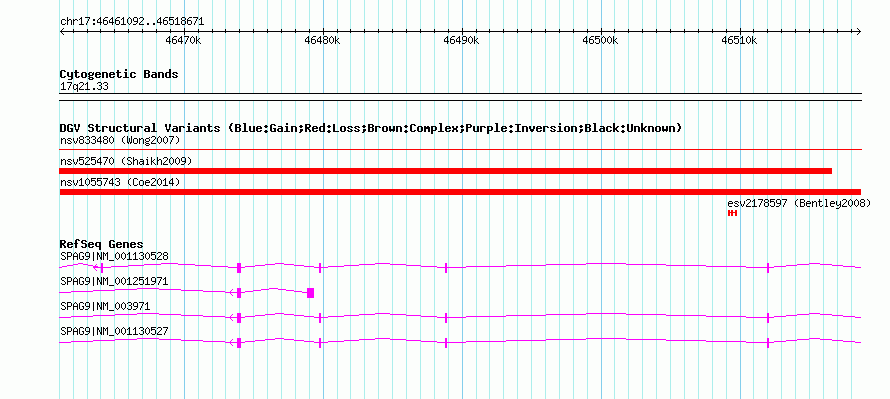The image size is (890, 399).
Task: Select the small red esv2178597 variant glyph
Action: pyautogui.click(x=732, y=213)
